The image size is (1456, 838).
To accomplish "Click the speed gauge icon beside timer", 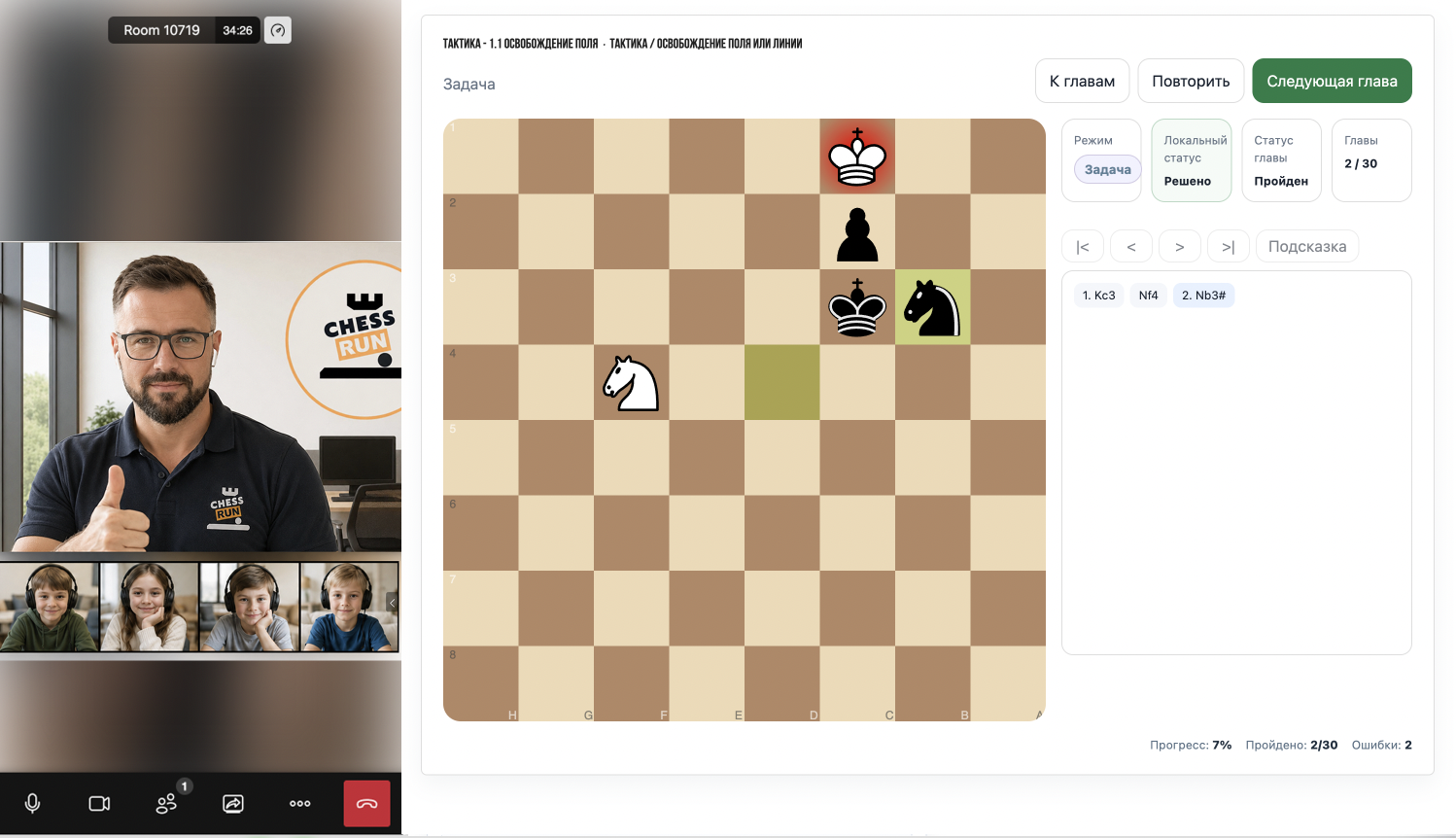I will coord(278,30).
